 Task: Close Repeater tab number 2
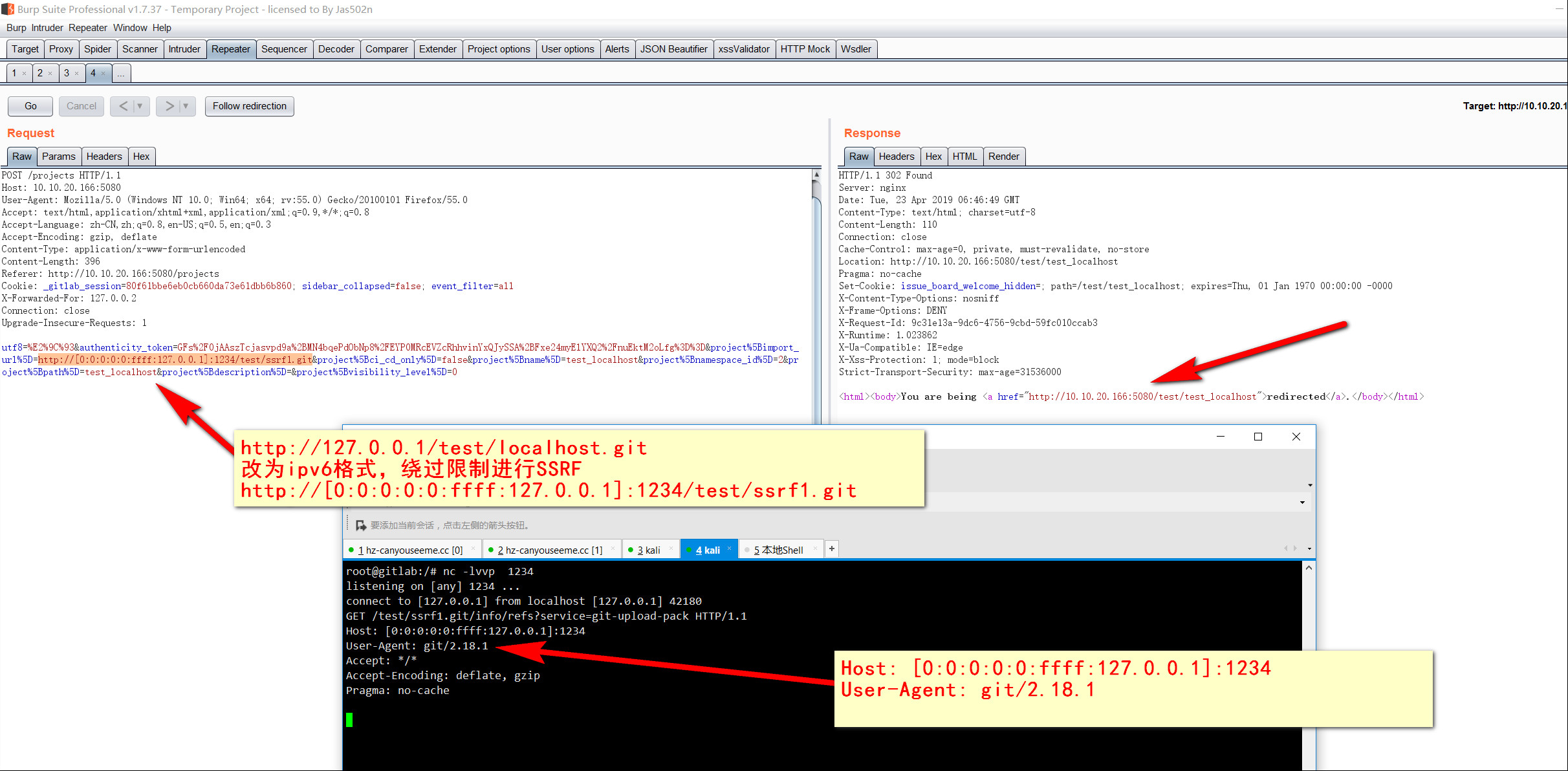click(x=50, y=73)
